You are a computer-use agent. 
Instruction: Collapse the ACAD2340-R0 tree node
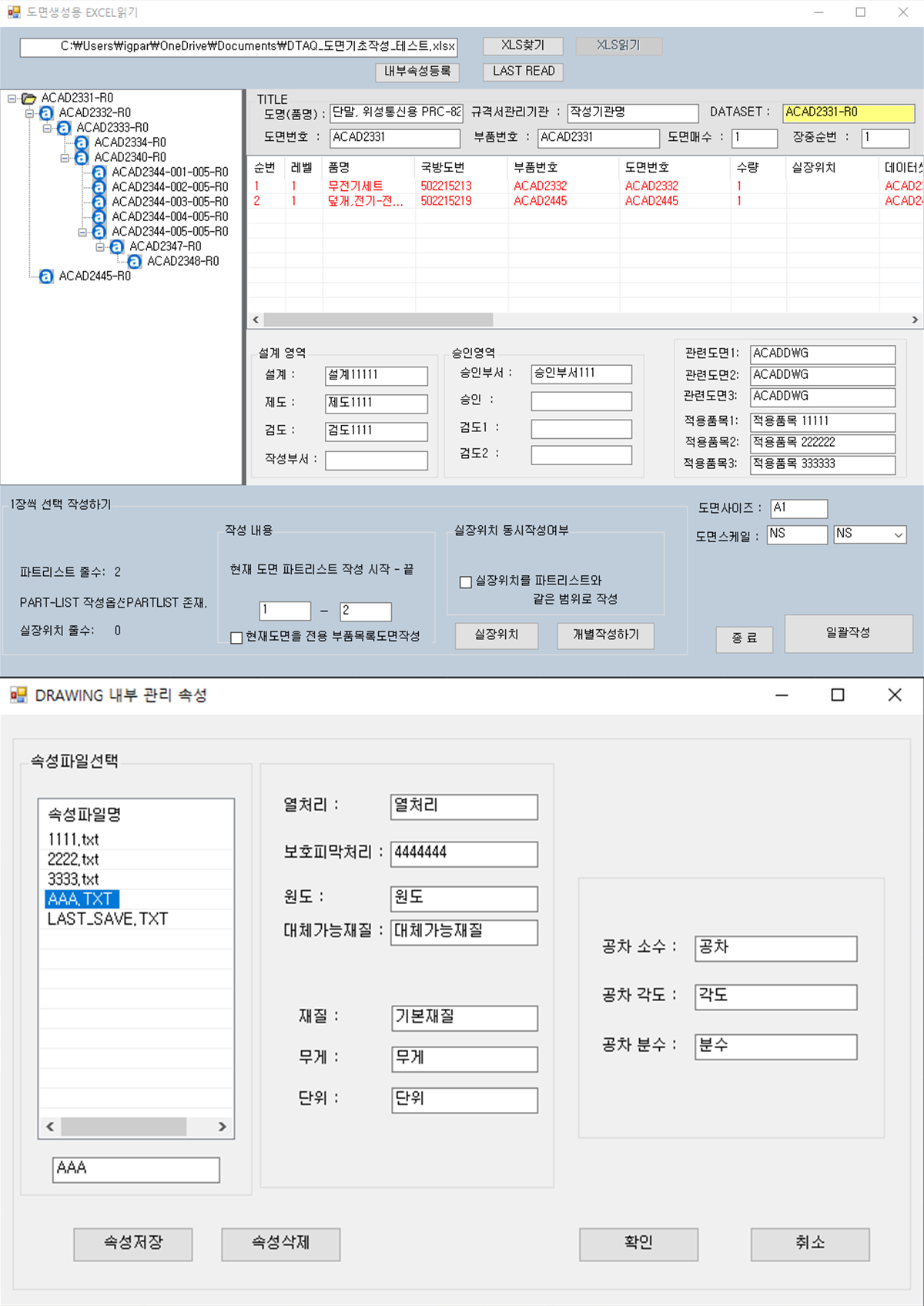[x=65, y=158]
